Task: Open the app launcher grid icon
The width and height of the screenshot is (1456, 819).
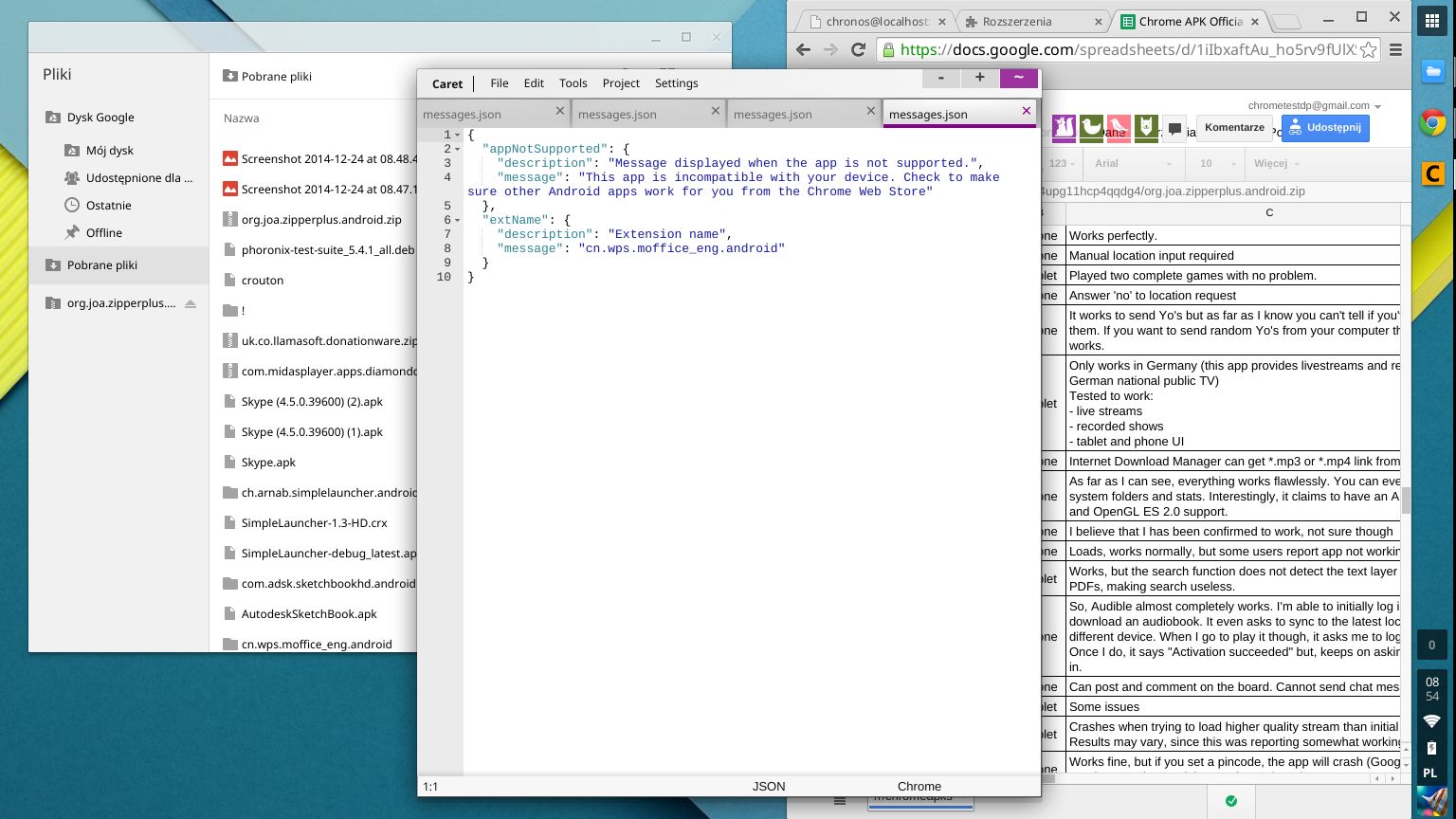Action: 1431,22
